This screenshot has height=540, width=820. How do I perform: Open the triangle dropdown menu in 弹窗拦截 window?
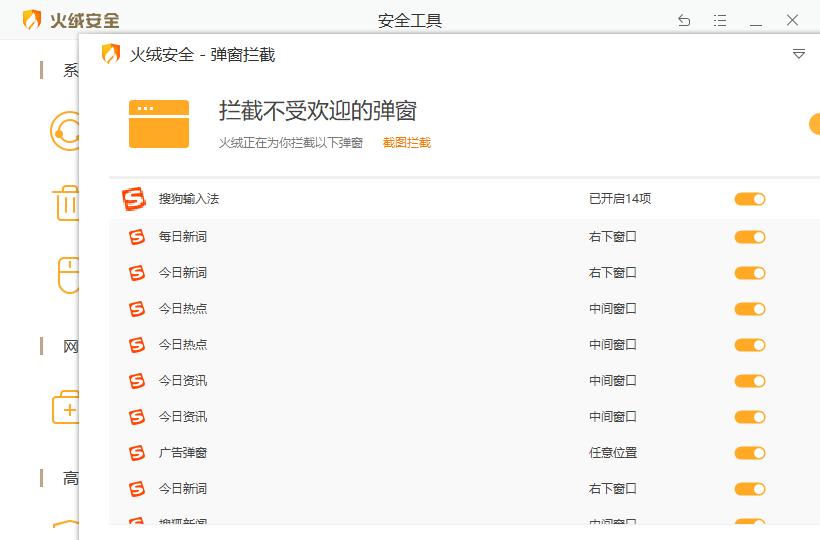click(x=799, y=54)
